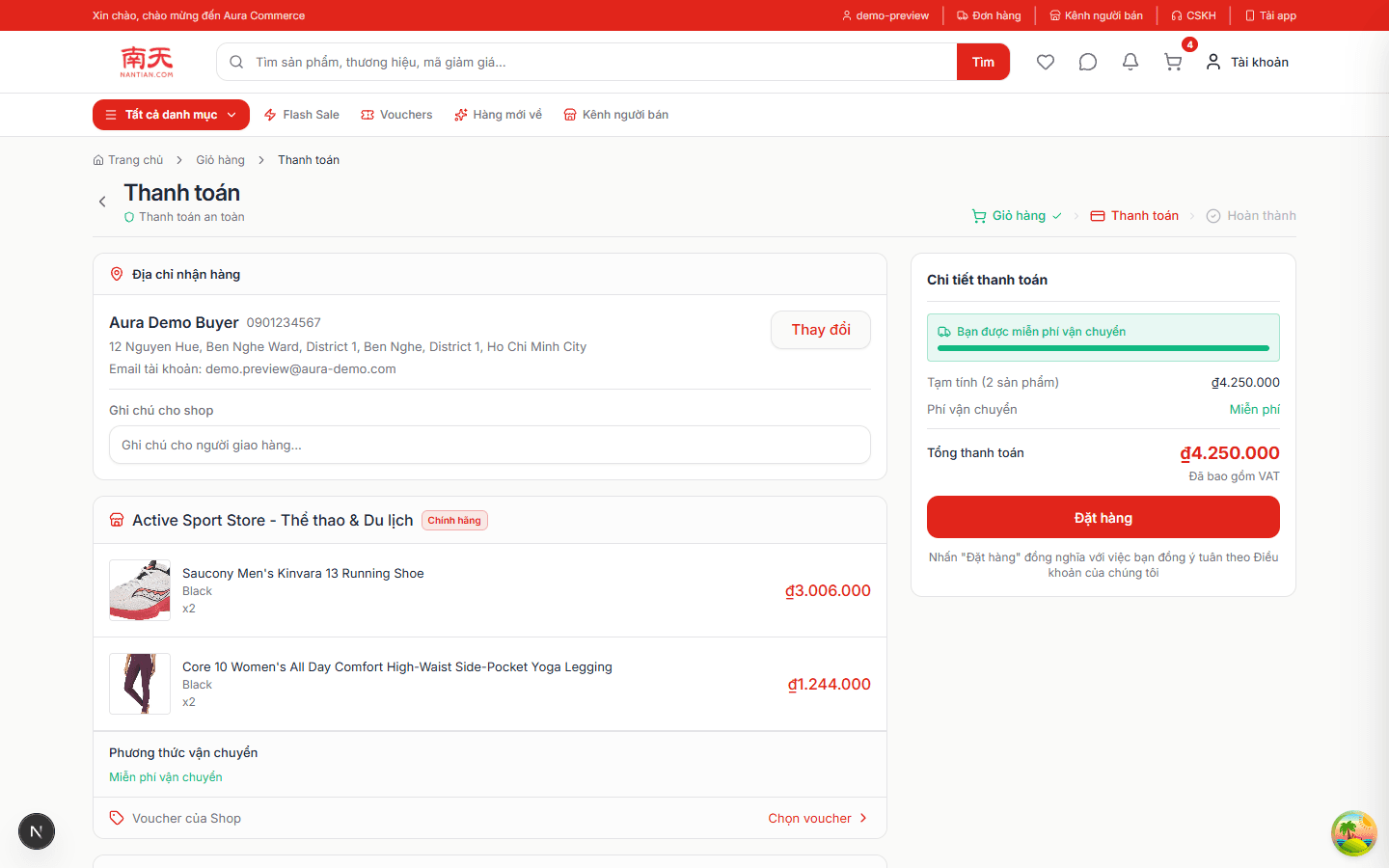Expand Tất cả danh mục dropdown
Viewport: 1389px width, 868px height.
[x=171, y=115]
